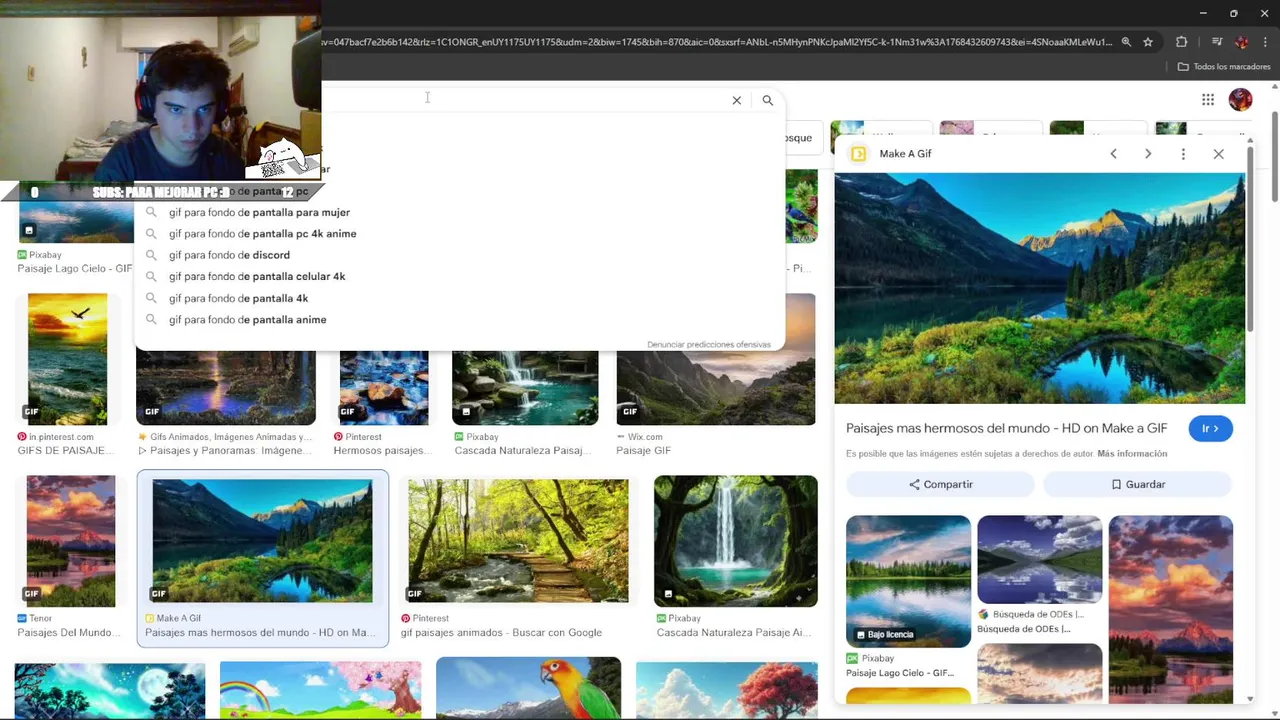
Task: Open the preview panel three-dot options
Action: point(1183,154)
